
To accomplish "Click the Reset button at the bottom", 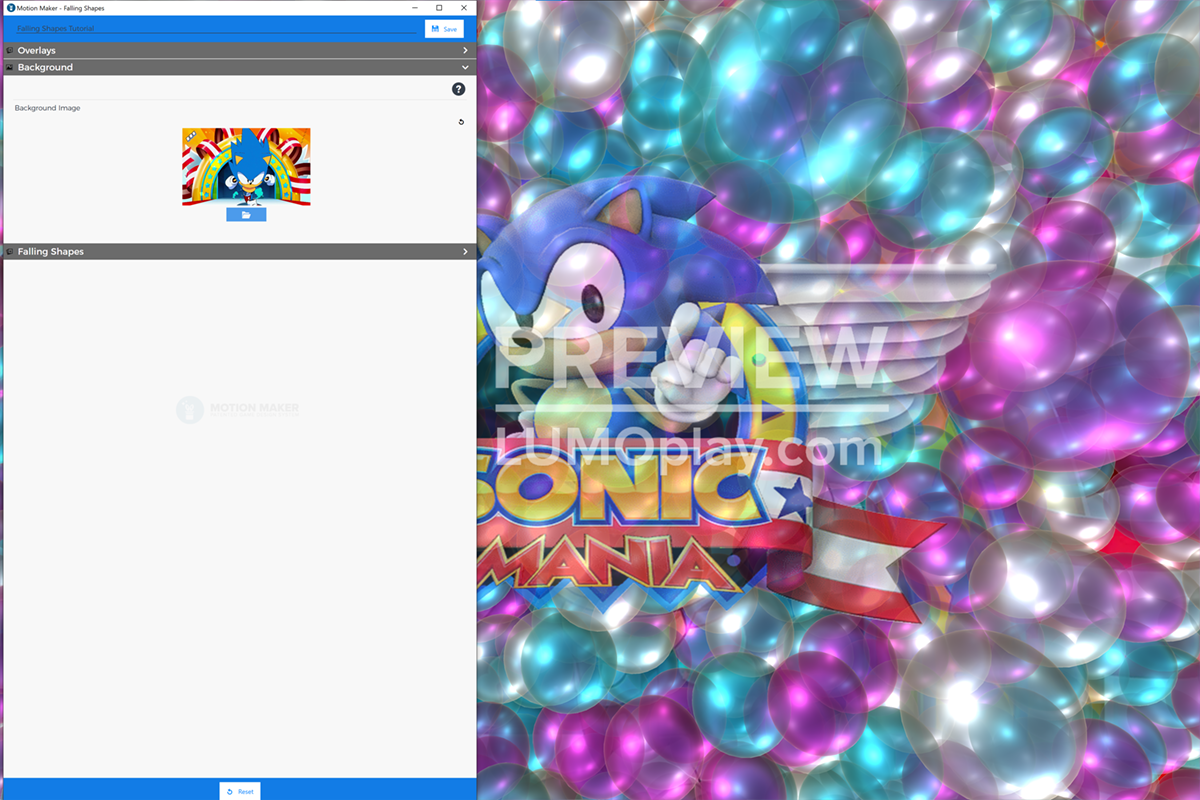I will pos(240,791).
